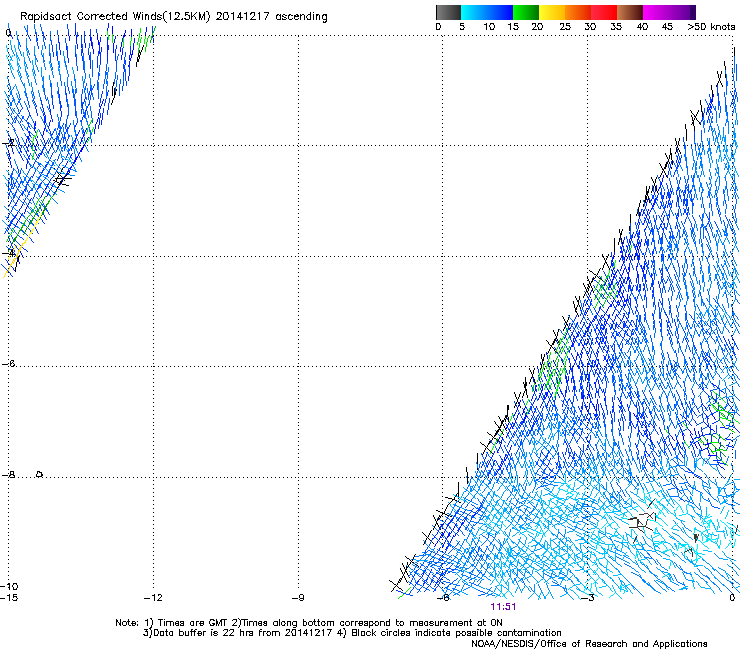This screenshot has width=740, height=650.
Task: Click the latitude axis label '-8'
Action: tap(8, 474)
